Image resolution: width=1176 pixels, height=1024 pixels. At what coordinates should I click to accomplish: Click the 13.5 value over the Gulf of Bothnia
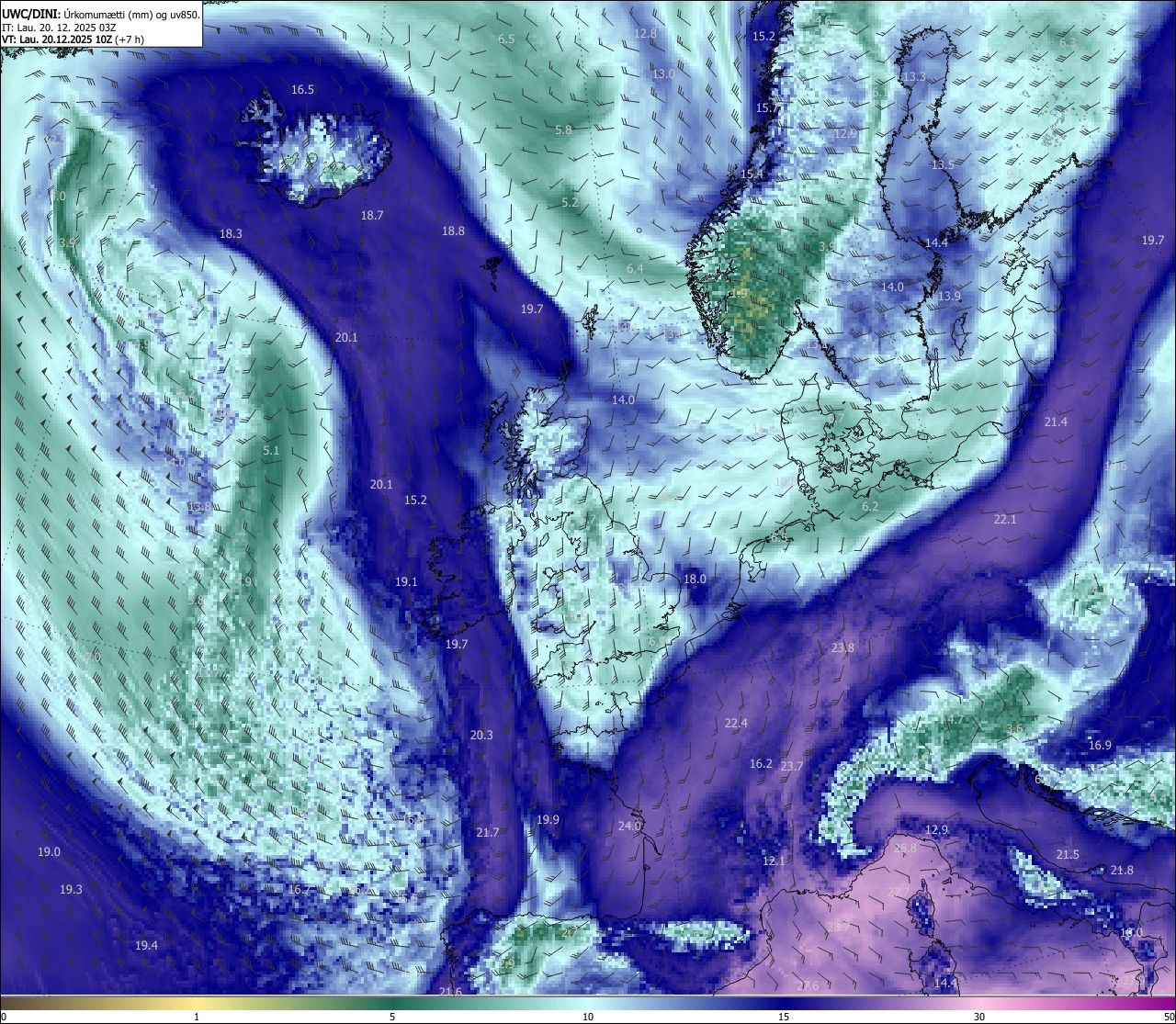click(x=943, y=165)
